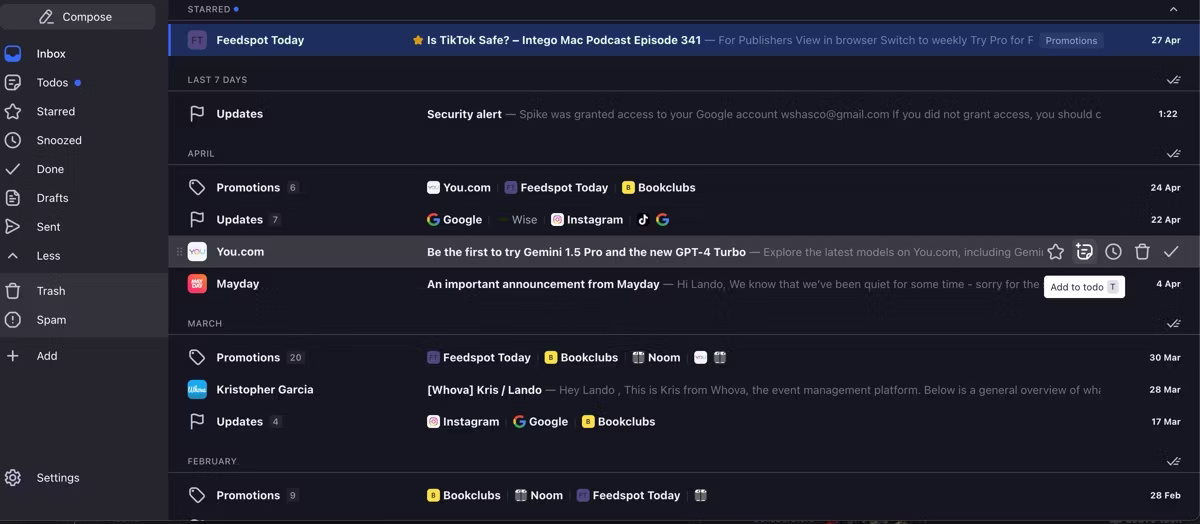Image resolution: width=1200 pixels, height=524 pixels.
Task: Click the clock icon beside Snoozed
Action: tap(13, 141)
